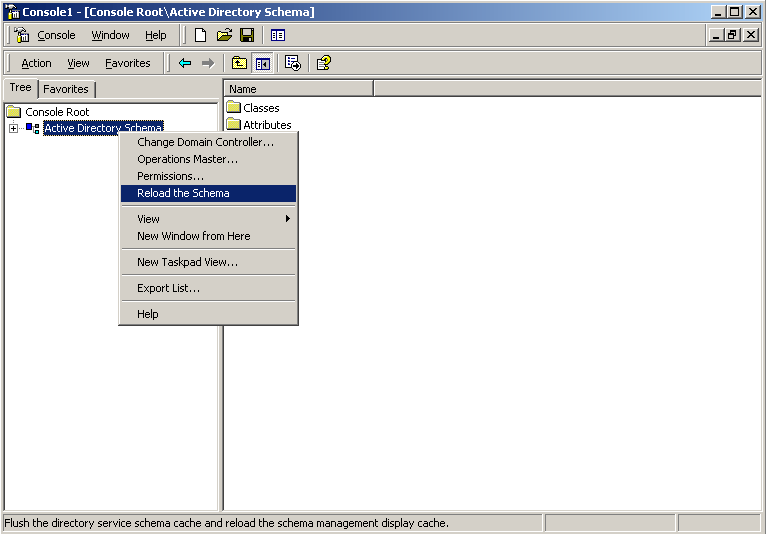Switch to the Favorites tab
766x534 pixels.
click(66, 89)
